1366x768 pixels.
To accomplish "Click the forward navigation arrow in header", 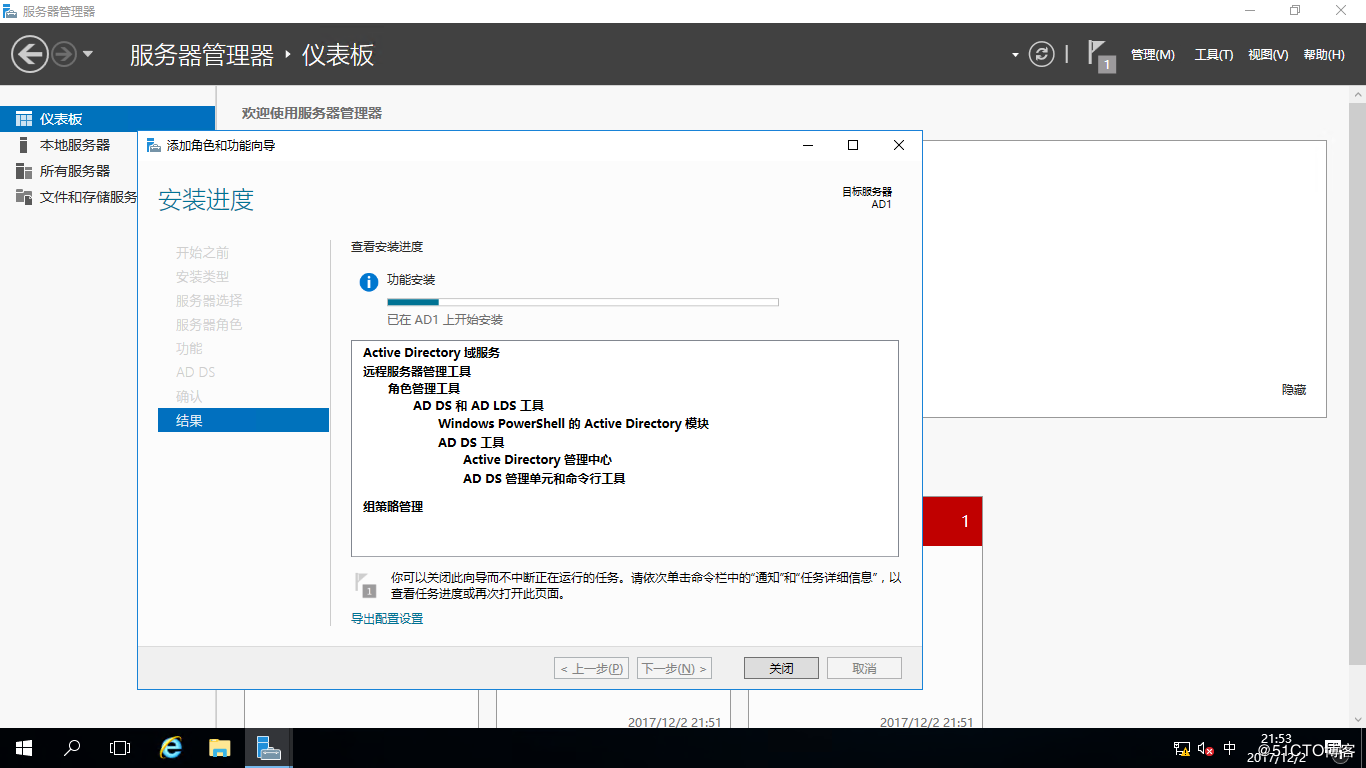I will pos(63,54).
